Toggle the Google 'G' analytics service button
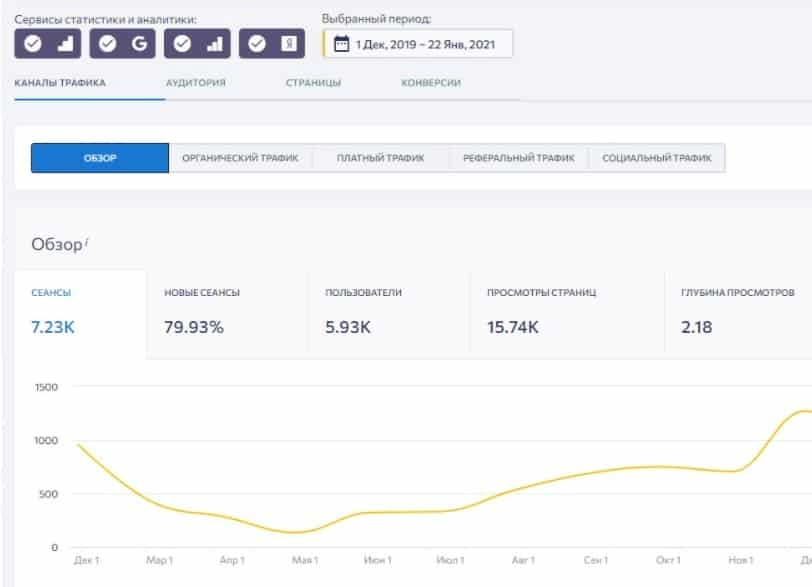 point(122,43)
